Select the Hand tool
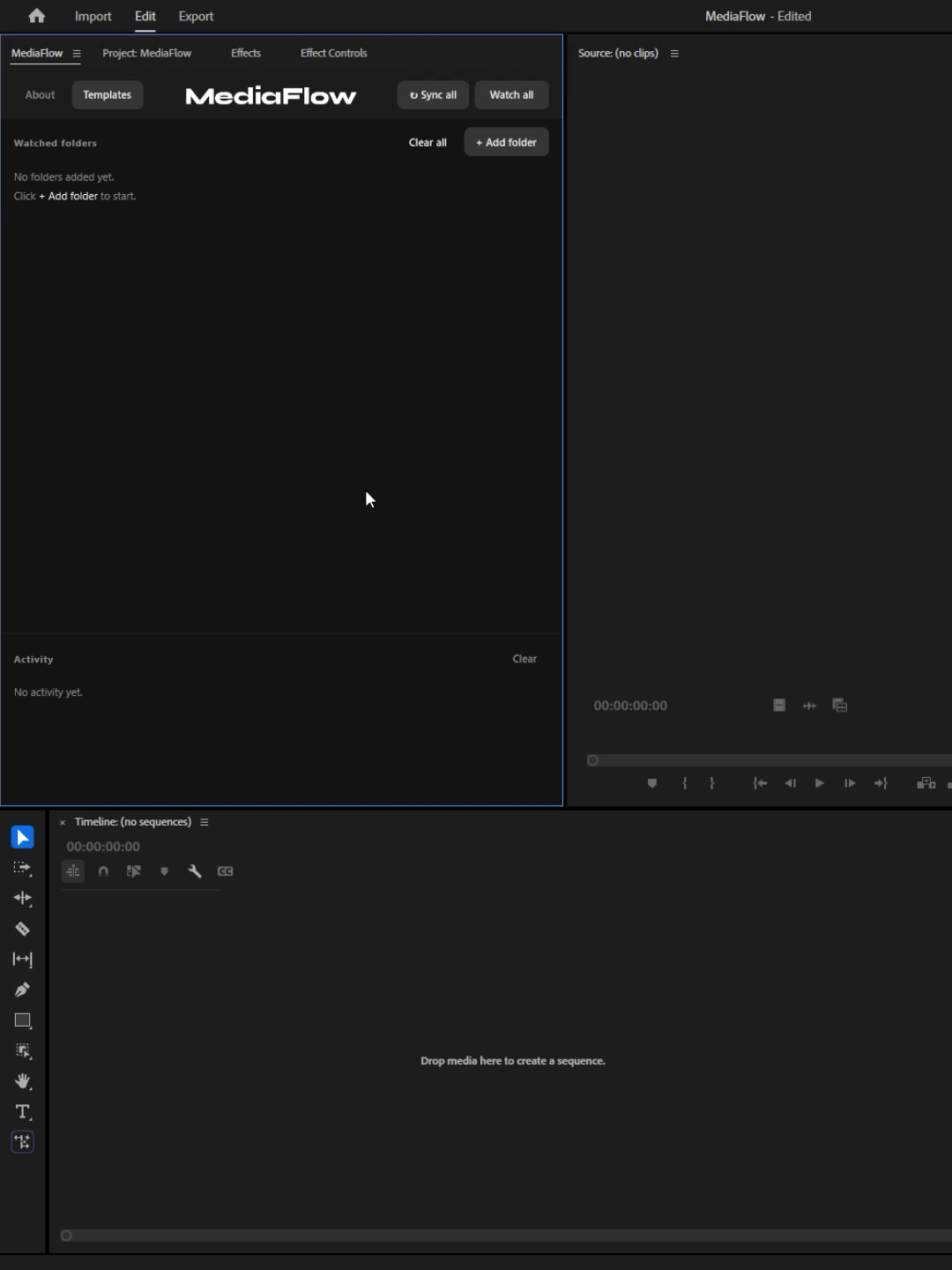The image size is (952, 1270). [22, 1081]
